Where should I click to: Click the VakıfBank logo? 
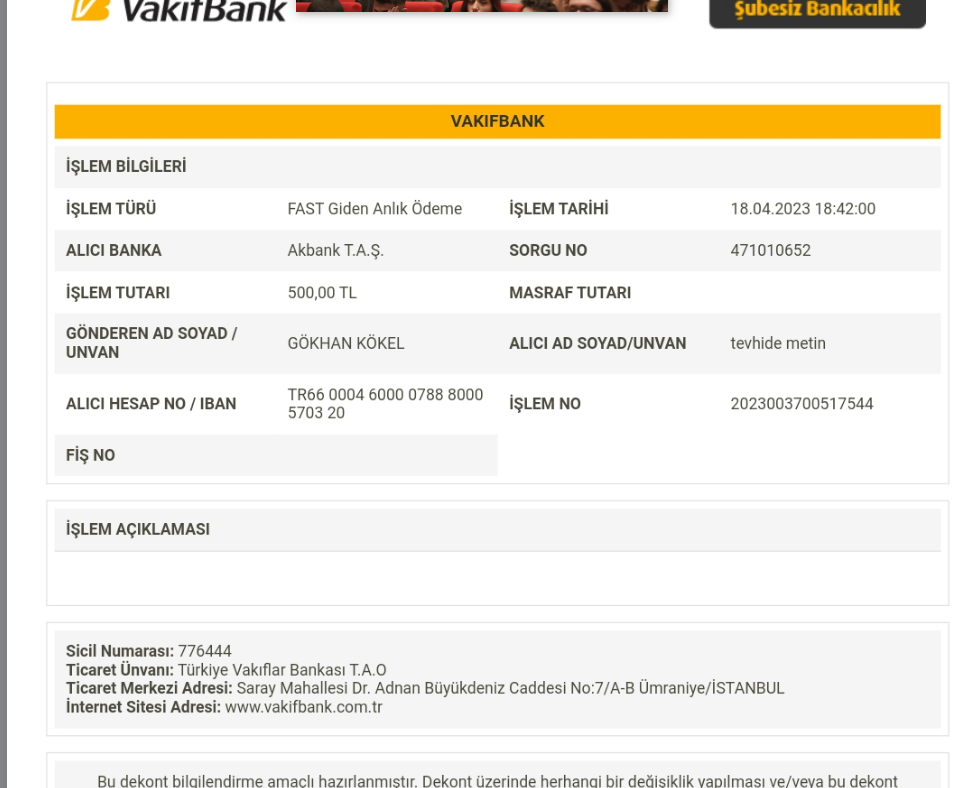pyautogui.click(x=179, y=10)
